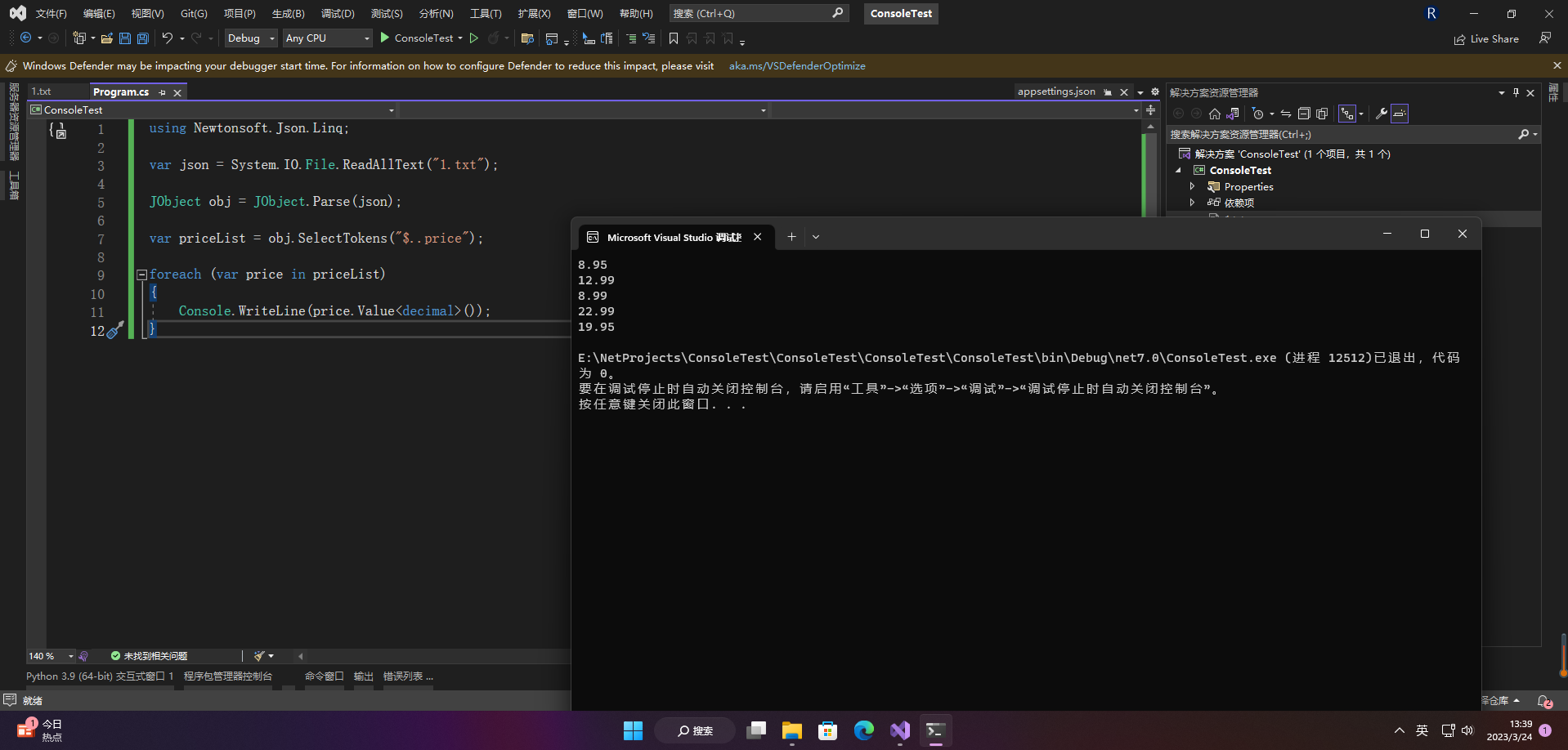Open the Debug configuration dropdown

click(x=251, y=38)
